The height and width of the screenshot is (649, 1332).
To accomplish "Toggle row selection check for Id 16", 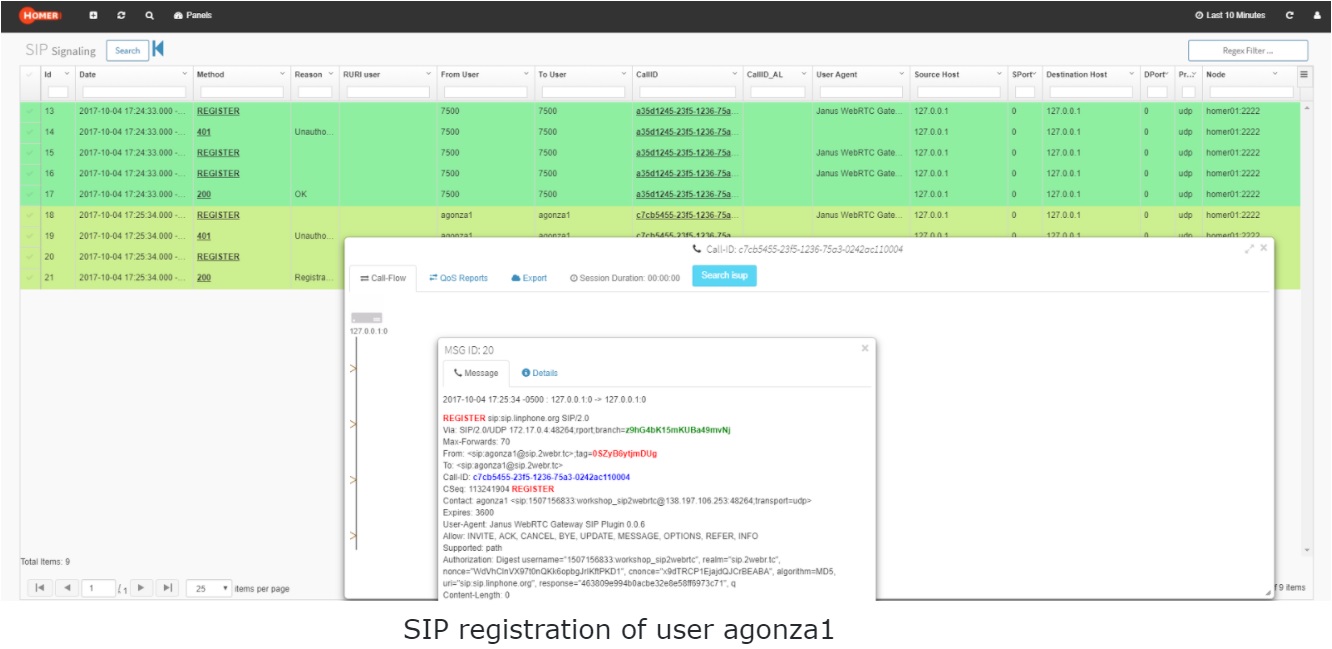I will [x=29, y=173].
